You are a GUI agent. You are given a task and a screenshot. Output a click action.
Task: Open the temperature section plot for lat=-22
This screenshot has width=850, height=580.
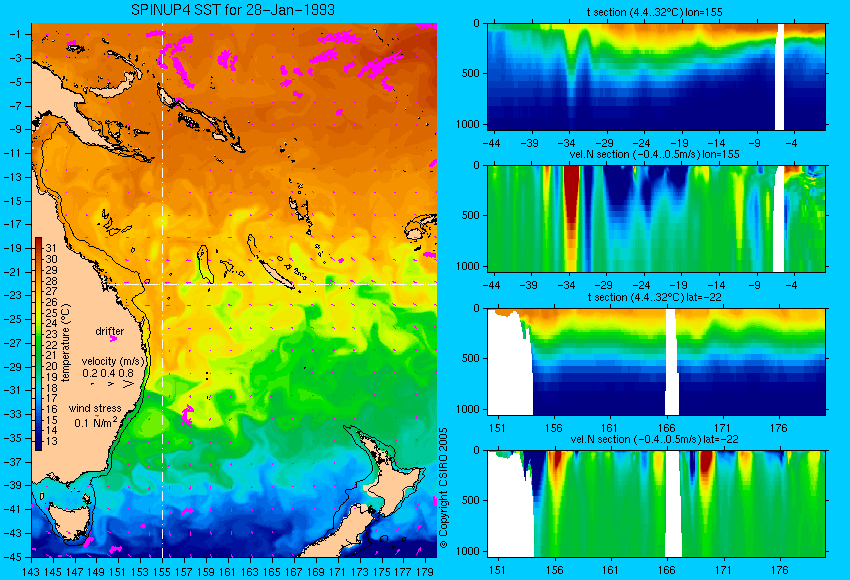656,362
